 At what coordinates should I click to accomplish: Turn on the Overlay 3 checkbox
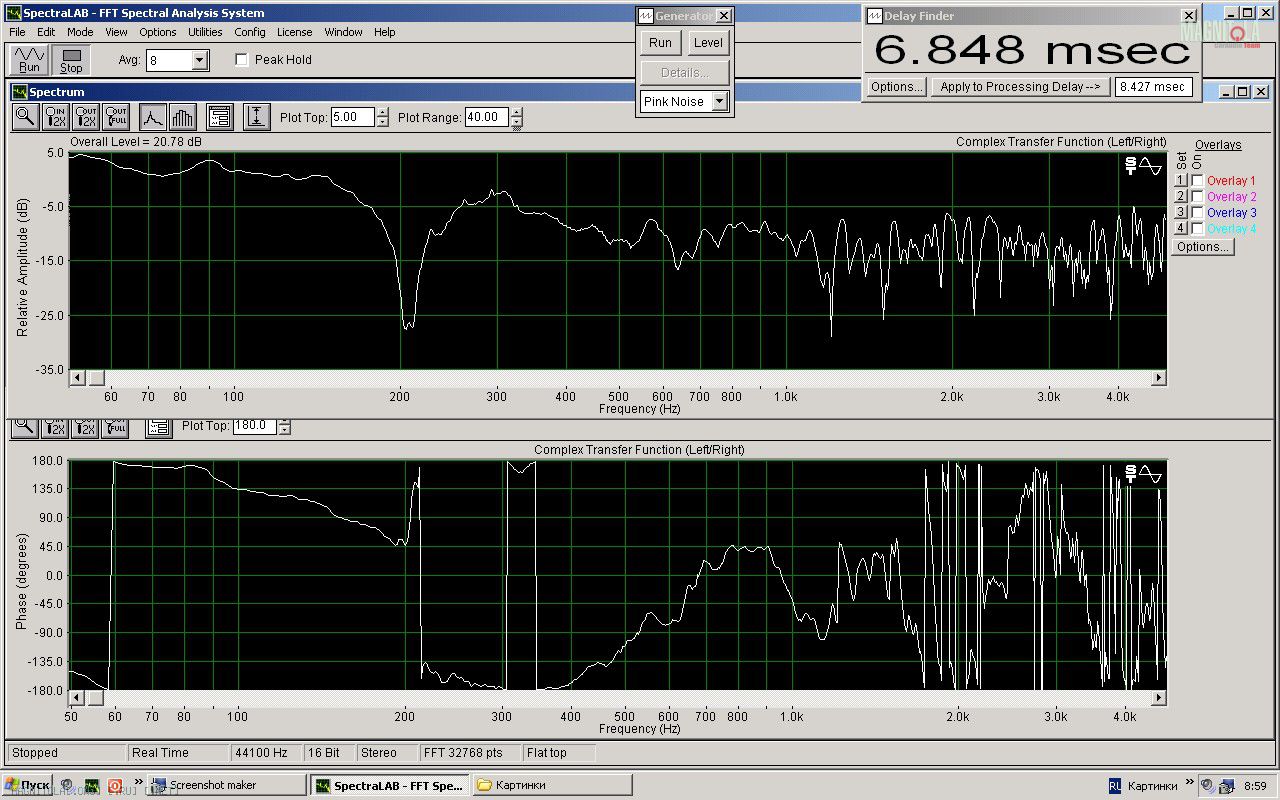click(x=1197, y=213)
